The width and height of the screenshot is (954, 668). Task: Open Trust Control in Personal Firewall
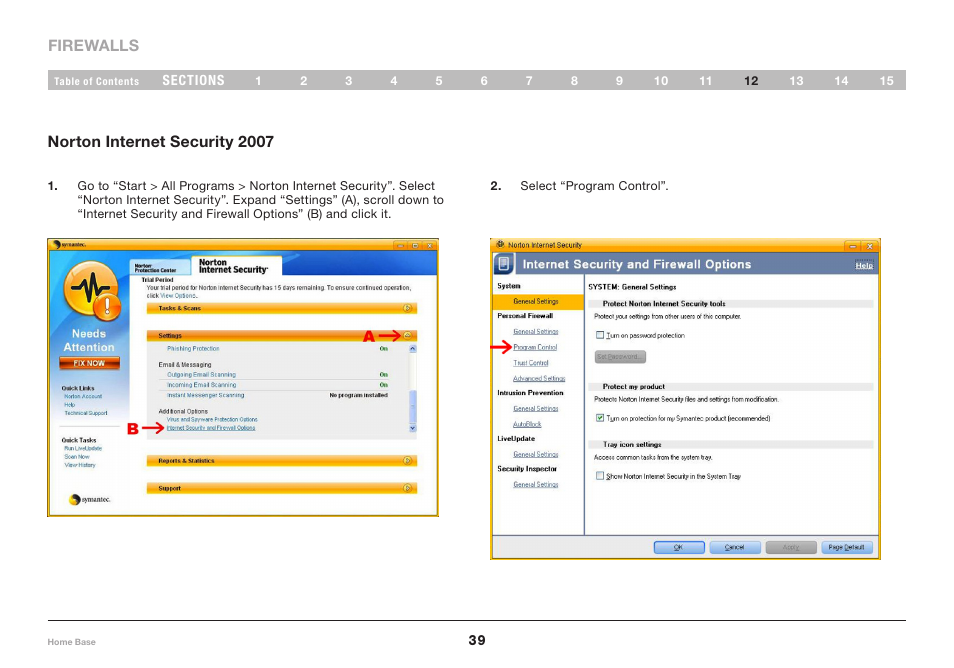pyautogui.click(x=531, y=363)
